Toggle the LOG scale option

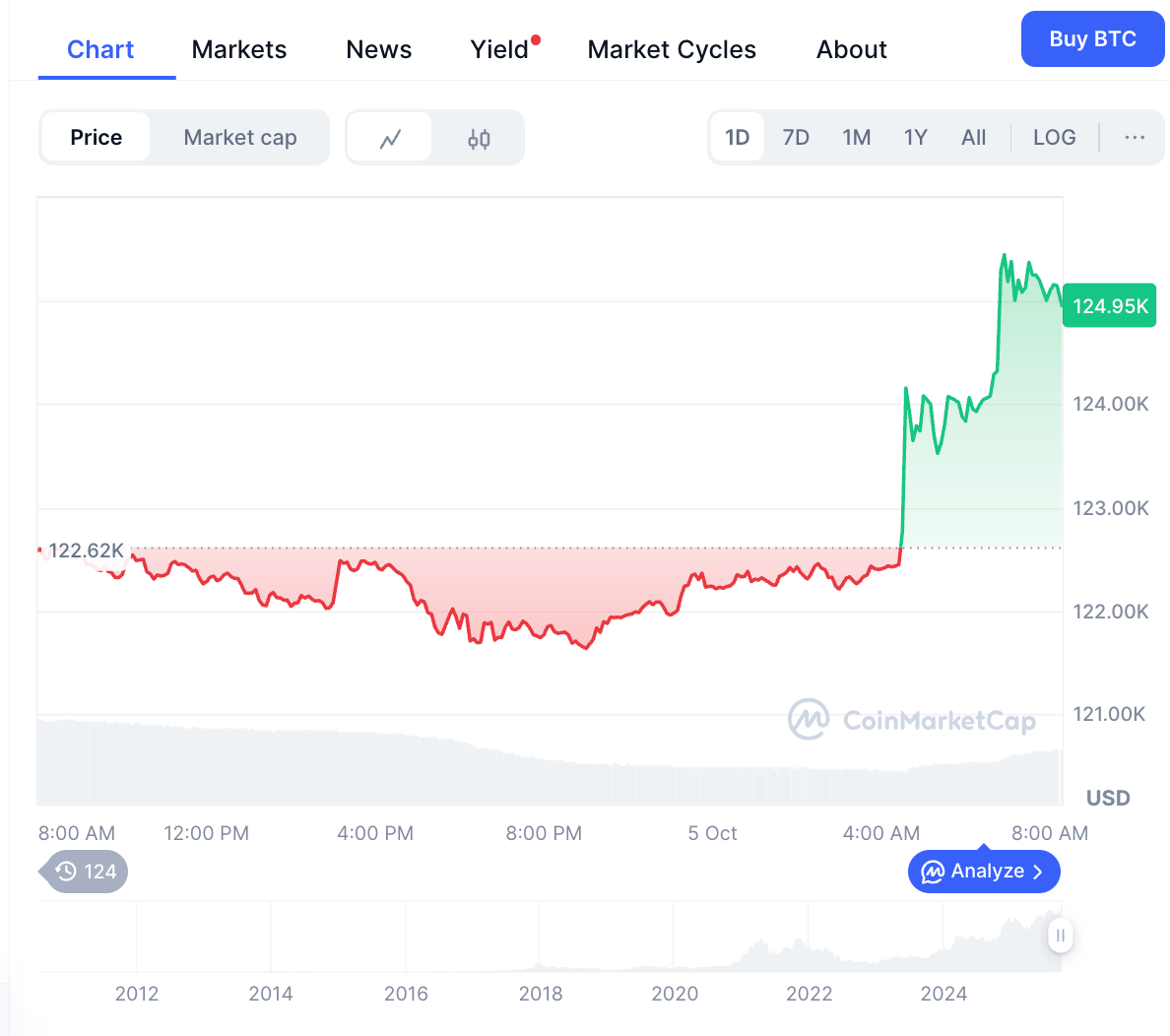click(x=1054, y=138)
